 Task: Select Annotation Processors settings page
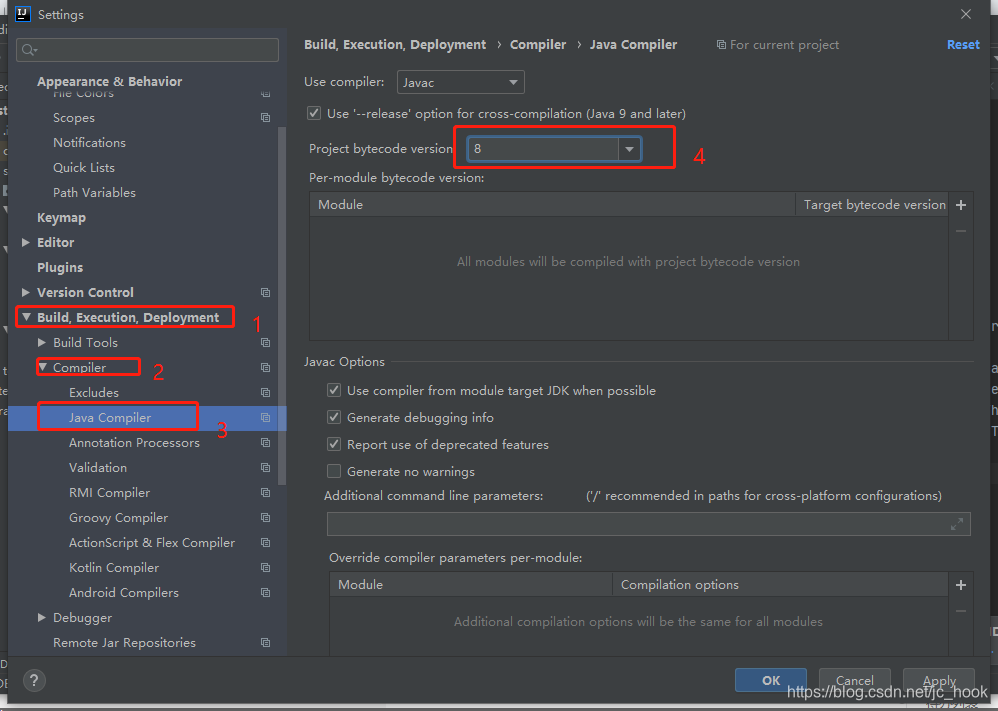(134, 443)
